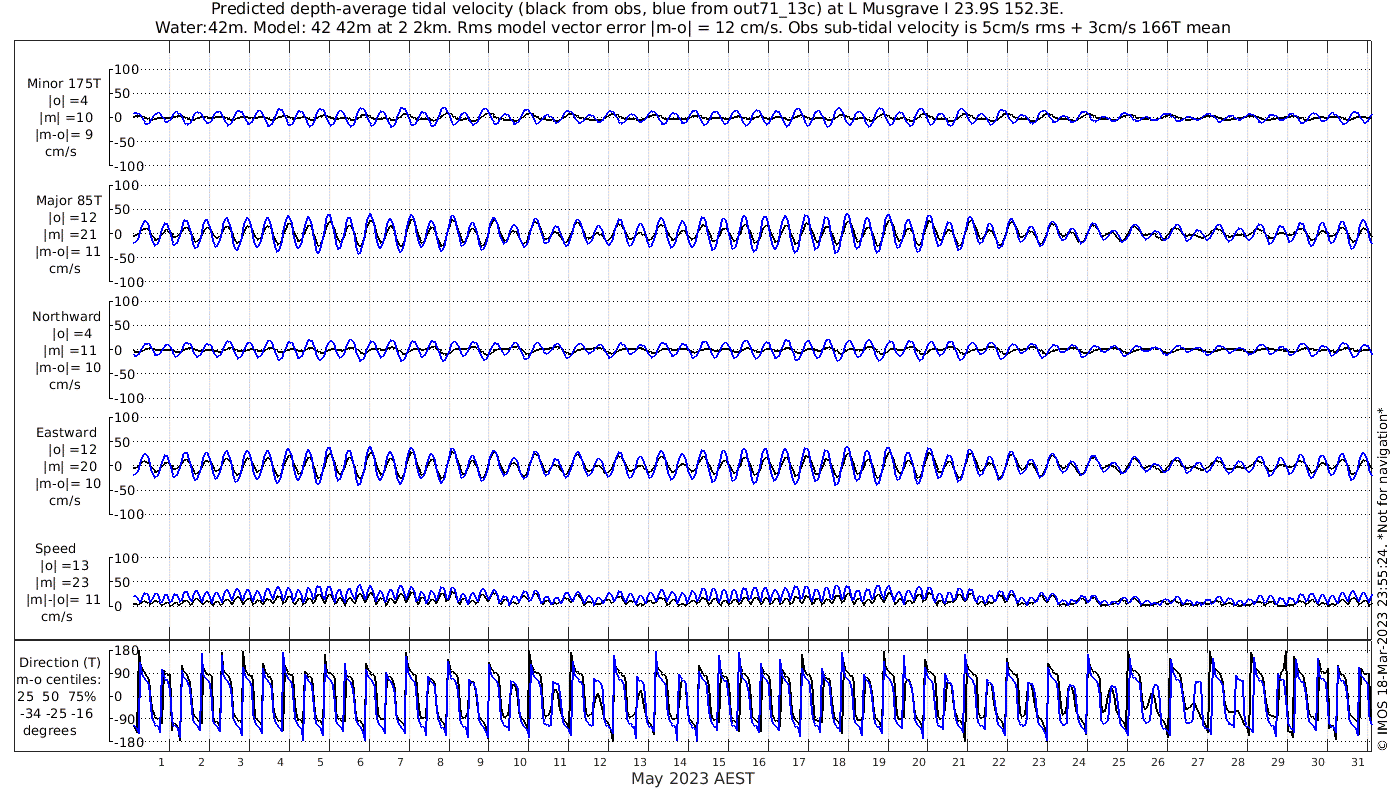
Task: Click the '180' y-axis label in the Direction panel
Action: click(126, 651)
